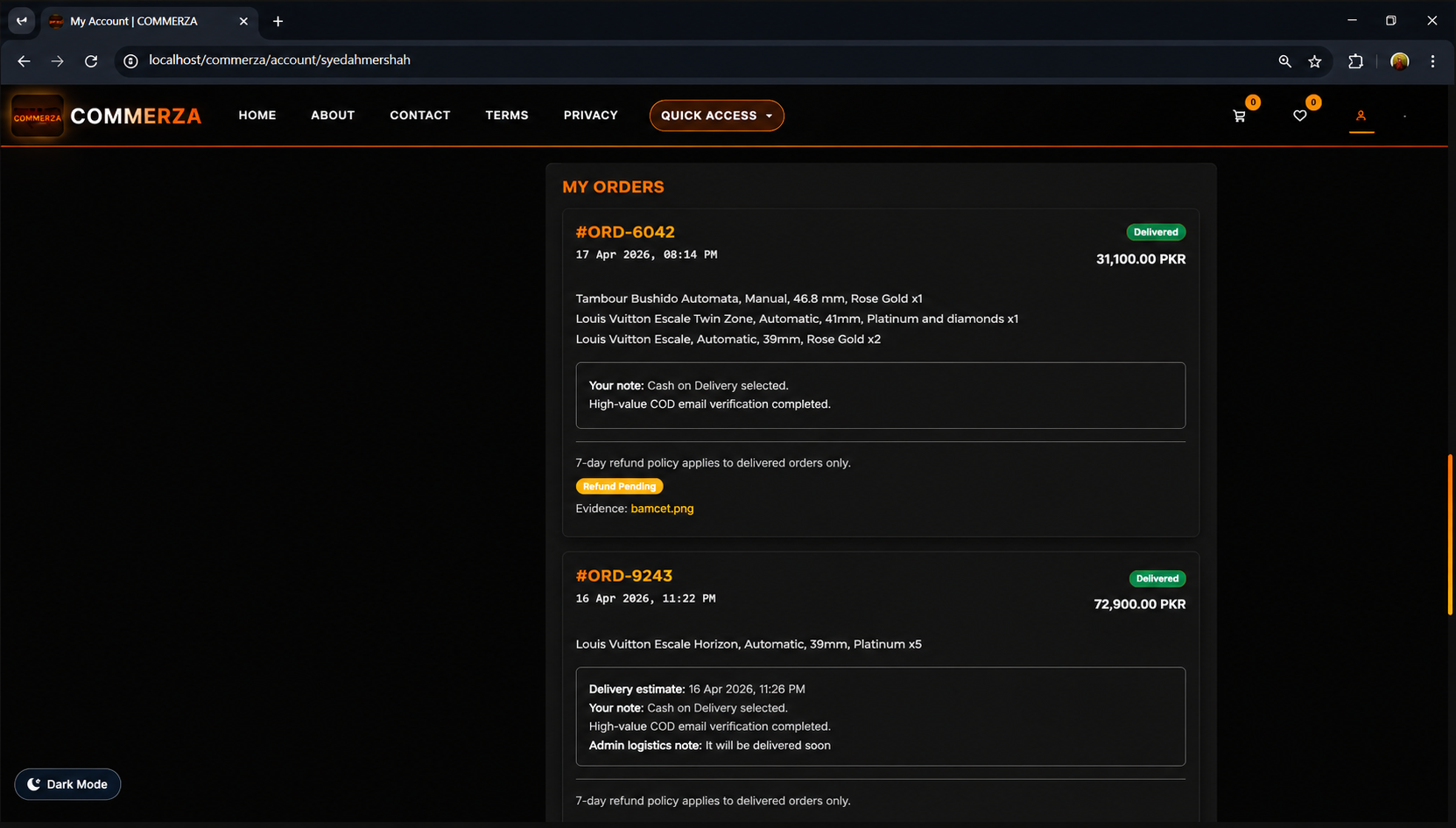
Task: Open the extensions puzzle icon
Action: click(x=1355, y=60)
